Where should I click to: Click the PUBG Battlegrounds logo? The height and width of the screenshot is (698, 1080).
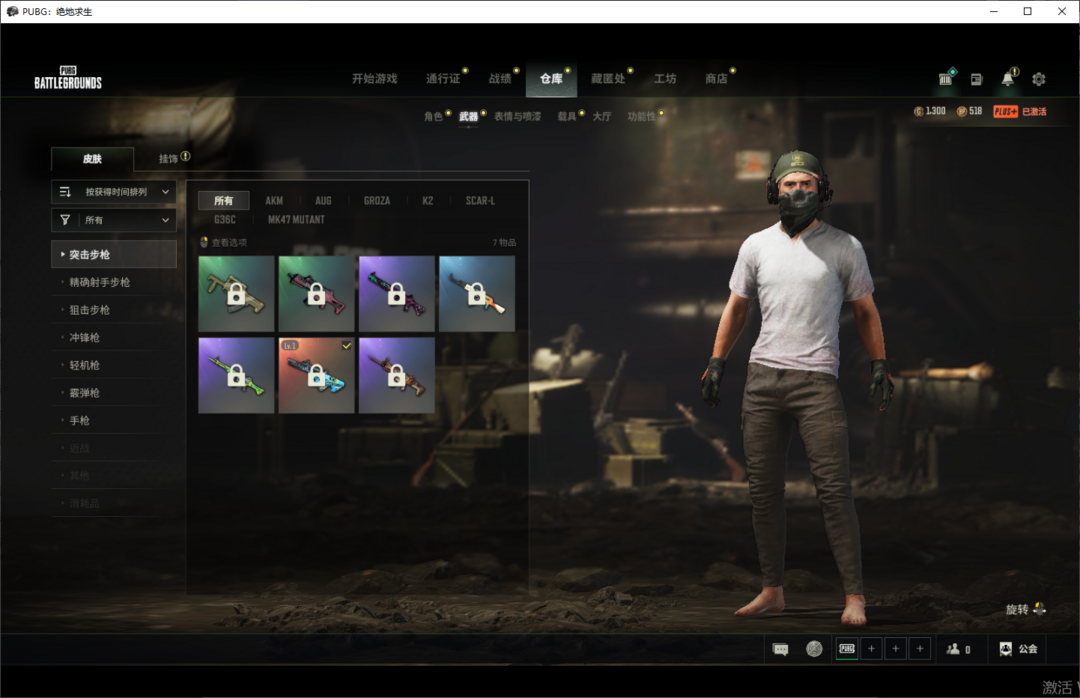[x=68, y=78]
